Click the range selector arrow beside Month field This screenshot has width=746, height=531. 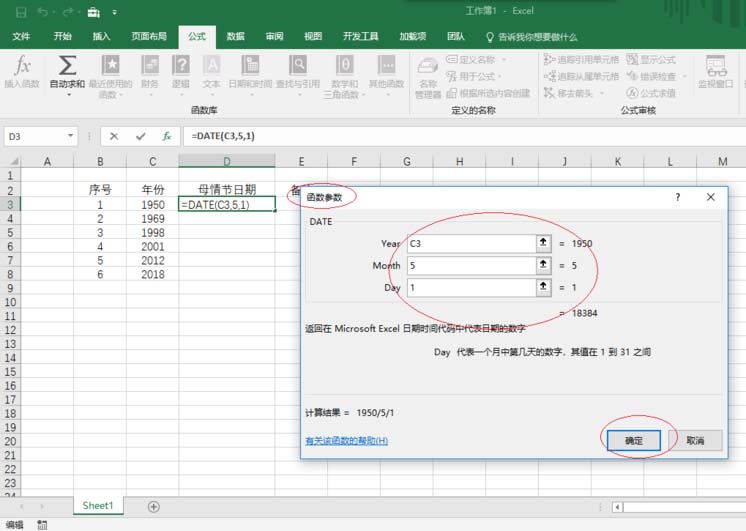pyautogui.click(x=543, y=265)
